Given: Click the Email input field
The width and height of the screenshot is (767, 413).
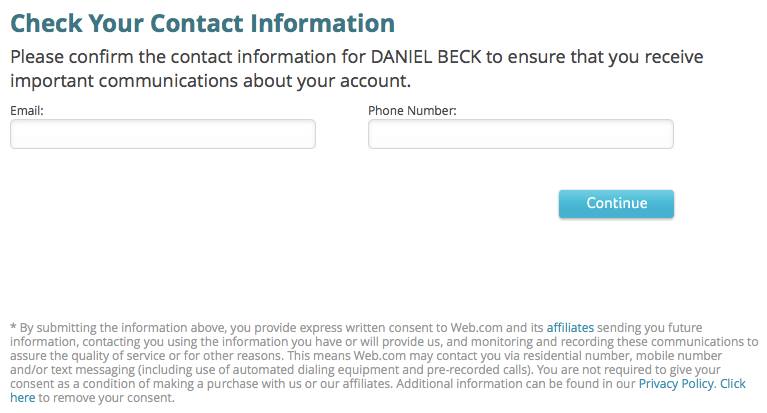Looking at the screenshot, I should click(x=163, y=134).
